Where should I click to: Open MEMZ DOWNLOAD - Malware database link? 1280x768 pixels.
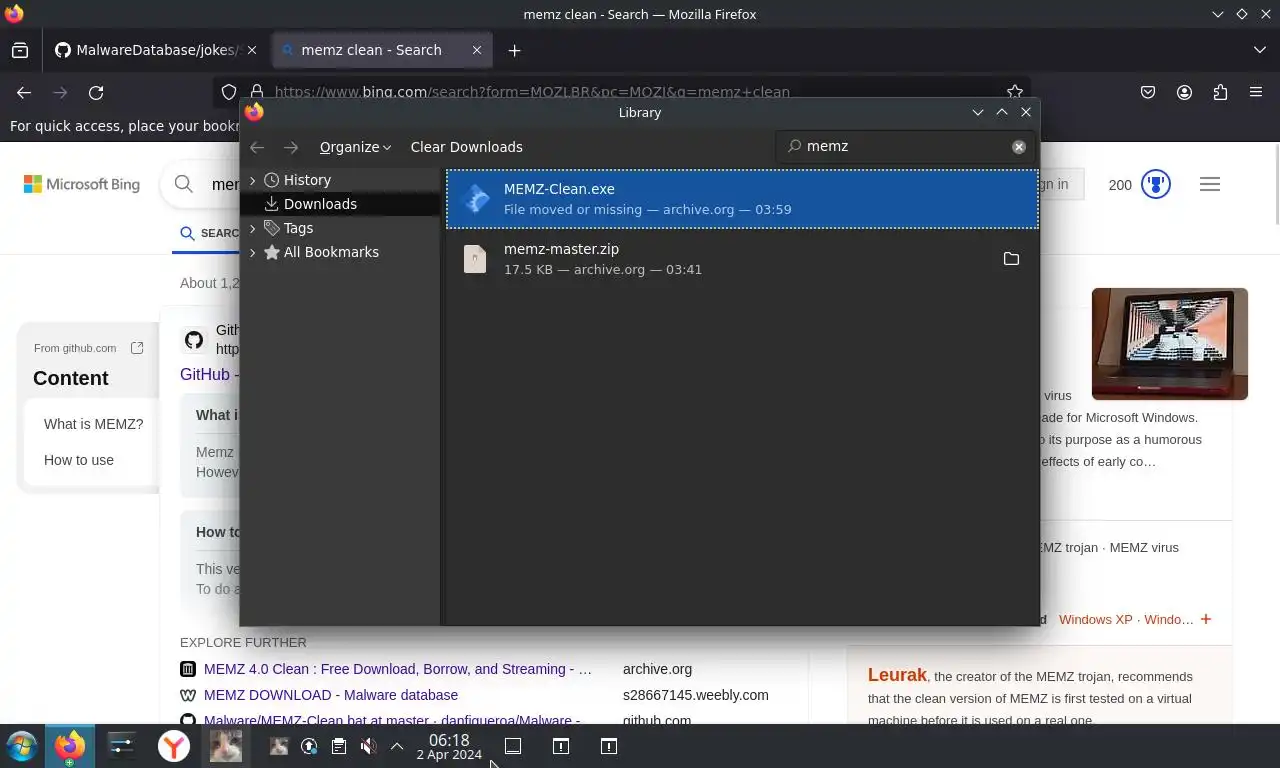pos(331,695)
